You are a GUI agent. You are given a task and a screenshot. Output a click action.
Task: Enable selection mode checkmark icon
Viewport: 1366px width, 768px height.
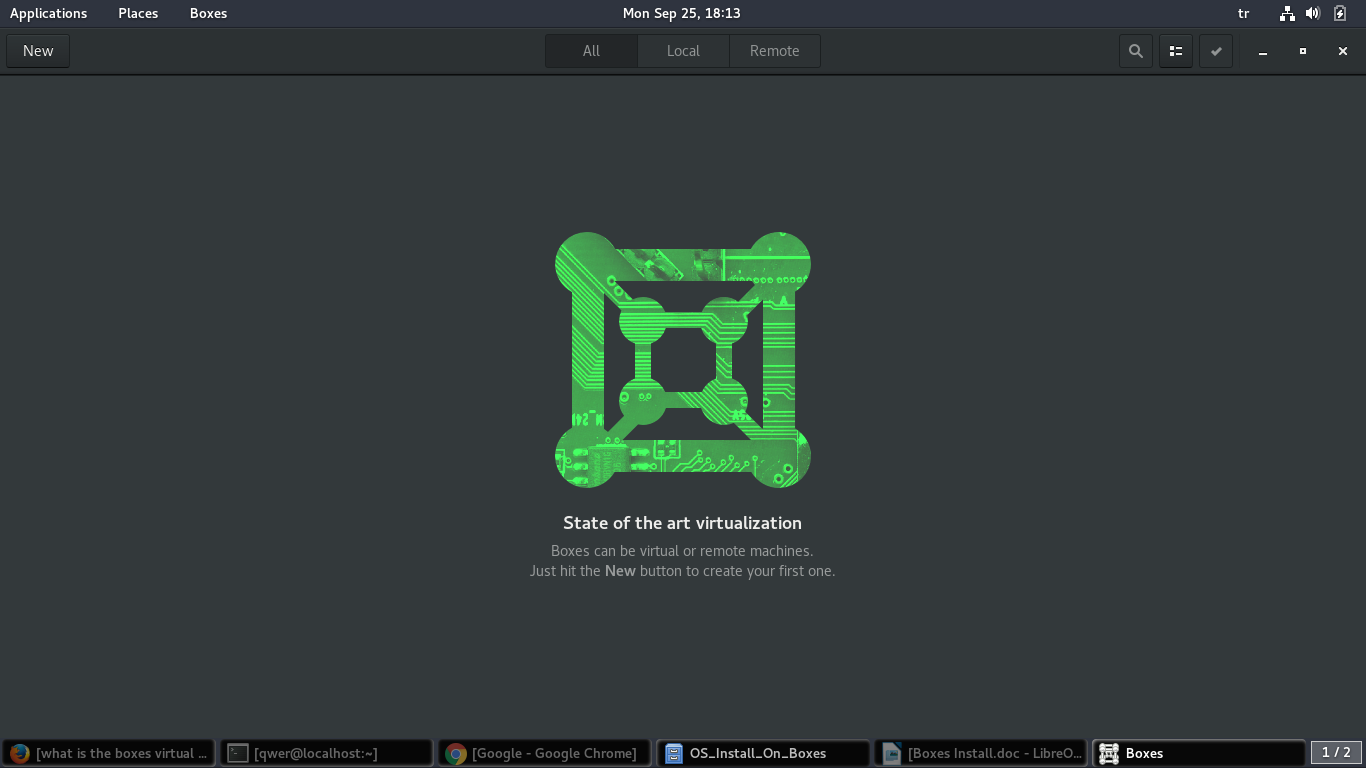(x=1216, y=51)
